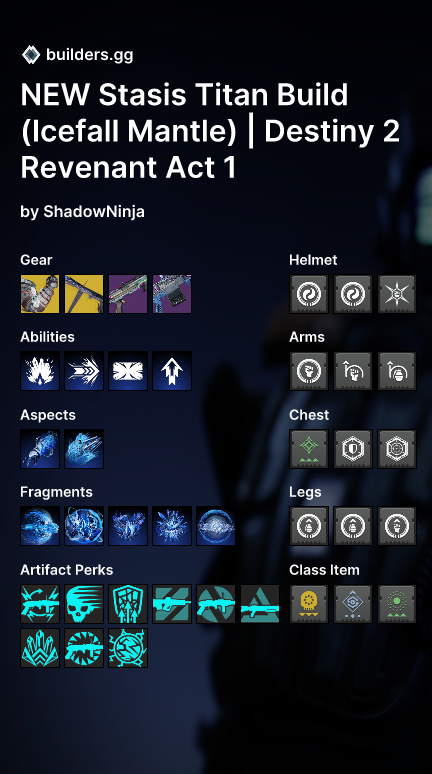The width and height of the screenshot is (432, 774).
Task: Select the crystal cluster artifact perk icon
Action: tap(40, 648)
